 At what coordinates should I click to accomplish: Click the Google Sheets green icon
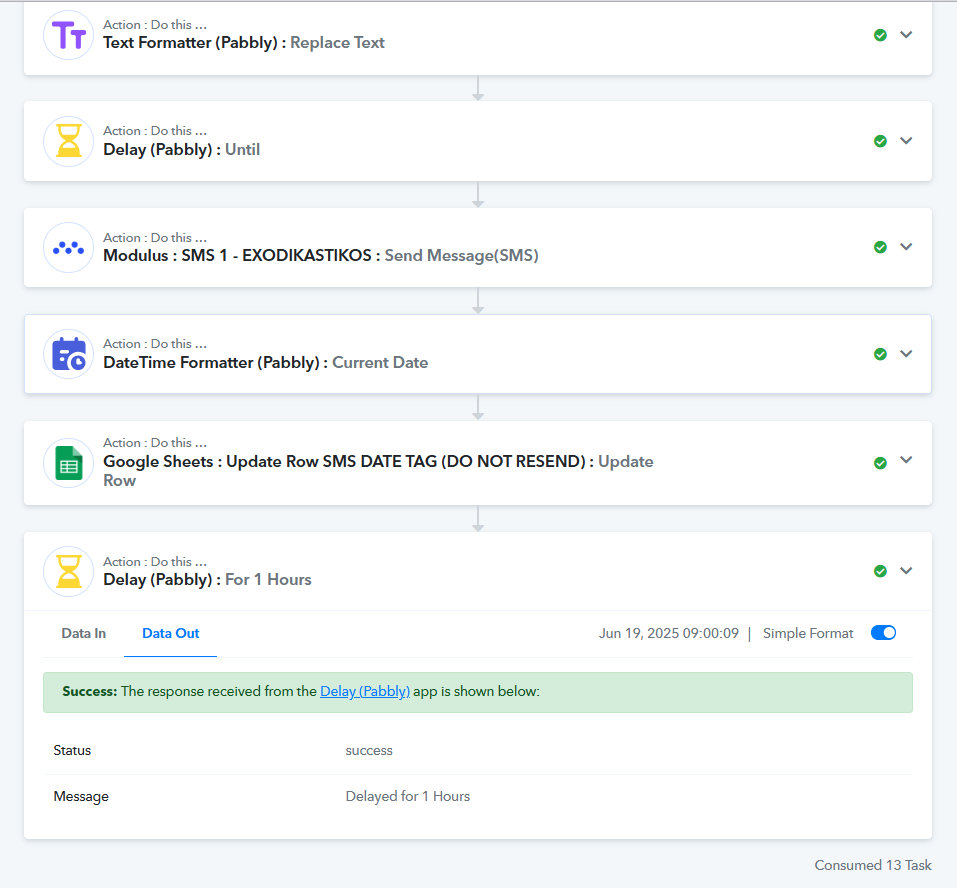click(x=68, y=463)
